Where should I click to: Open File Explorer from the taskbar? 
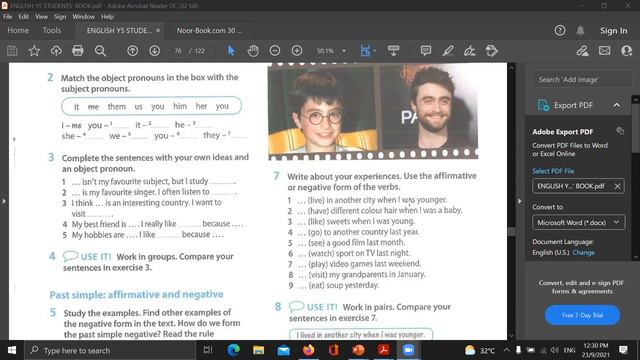(x=258, y=350)
